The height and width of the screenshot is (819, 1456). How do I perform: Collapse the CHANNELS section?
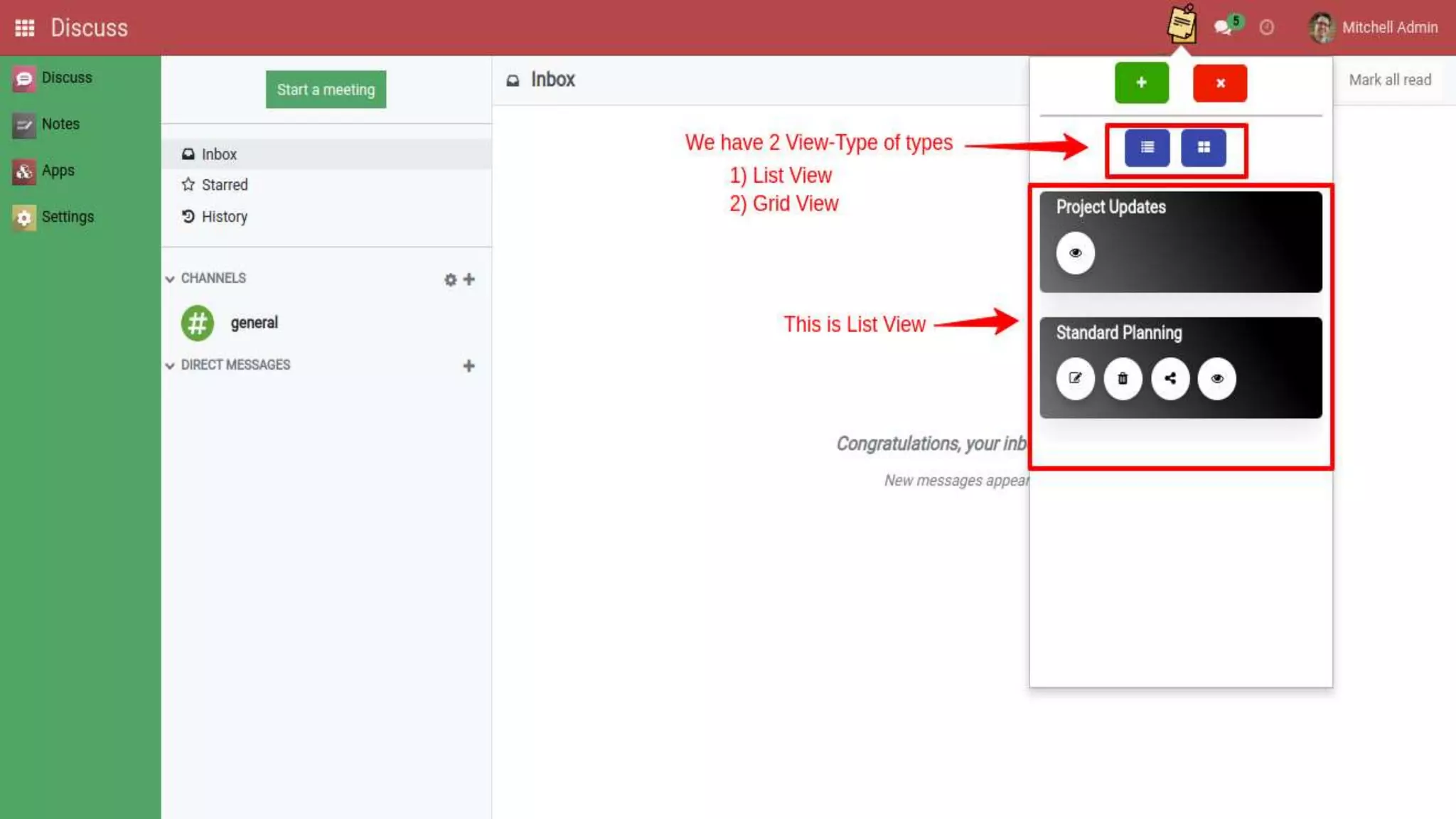[170, 279]
